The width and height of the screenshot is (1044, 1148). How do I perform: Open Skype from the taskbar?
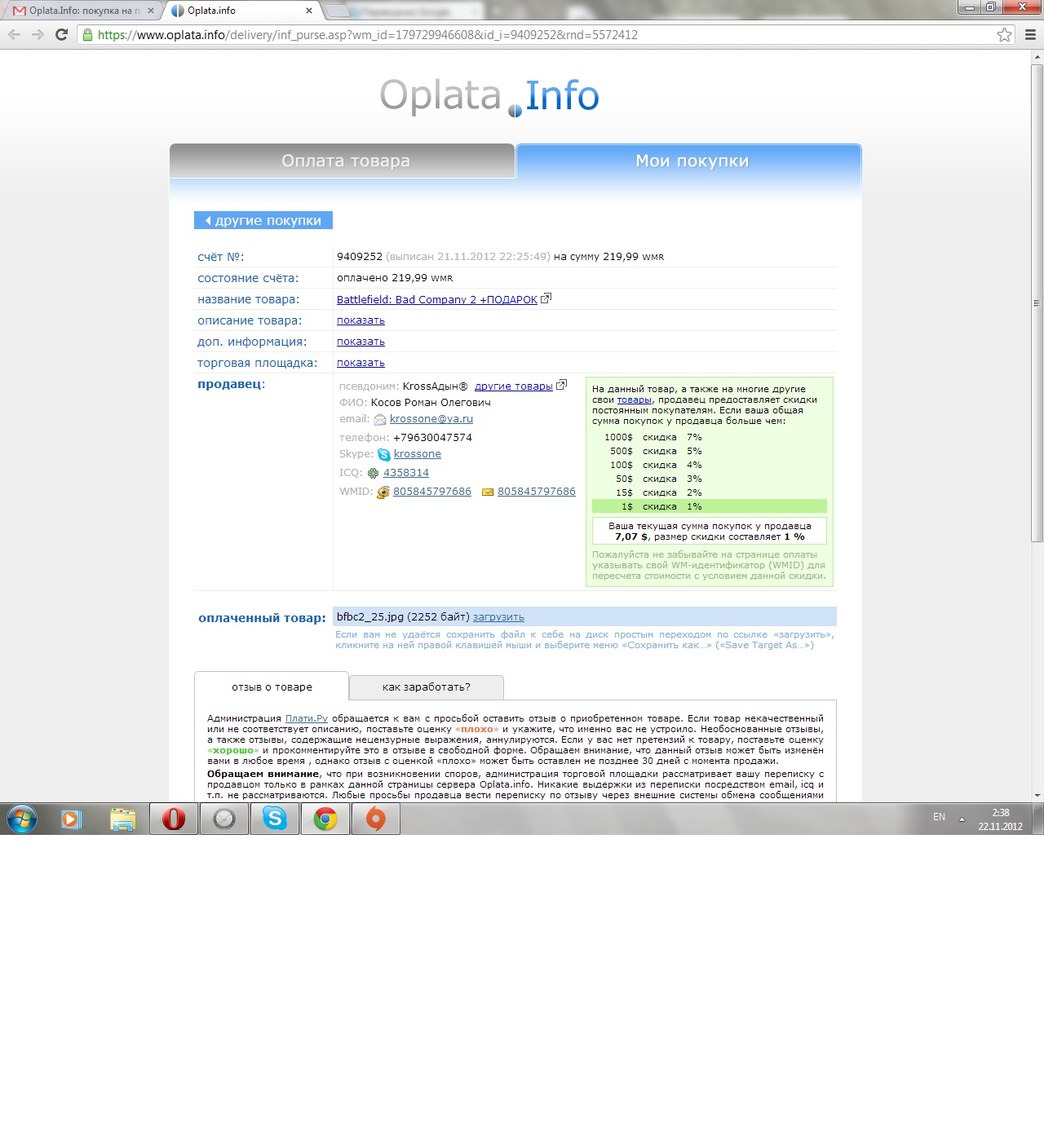click(275, 819)
